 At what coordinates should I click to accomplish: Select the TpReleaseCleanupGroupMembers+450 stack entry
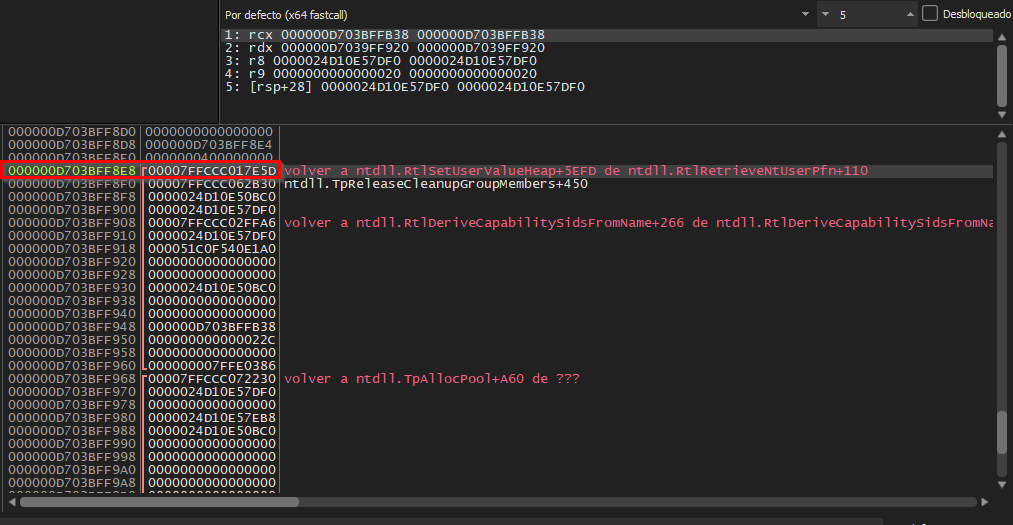coord(435,184)
